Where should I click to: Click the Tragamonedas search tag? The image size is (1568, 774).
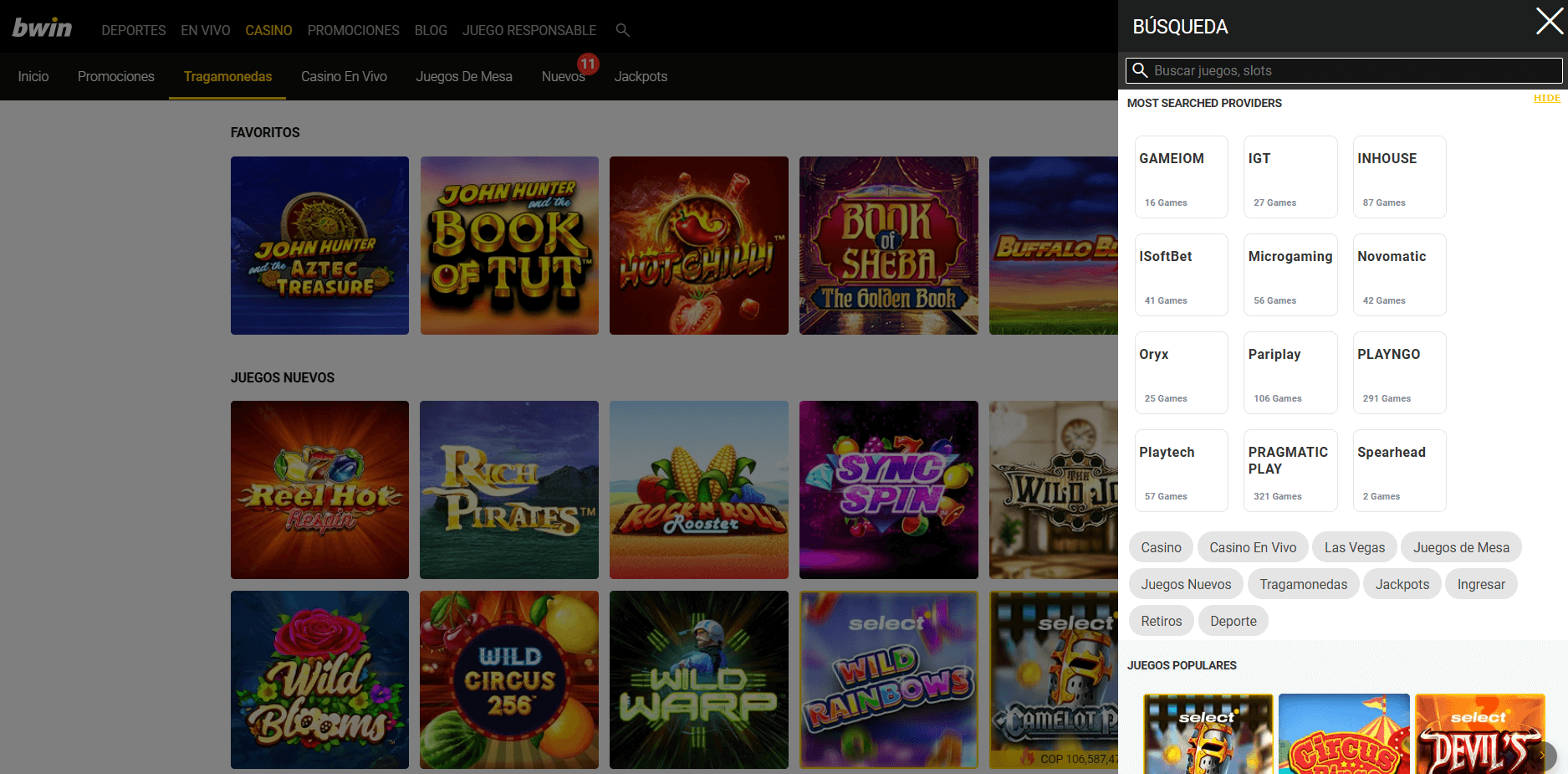pyautogui.click(x=1303, y=584)
